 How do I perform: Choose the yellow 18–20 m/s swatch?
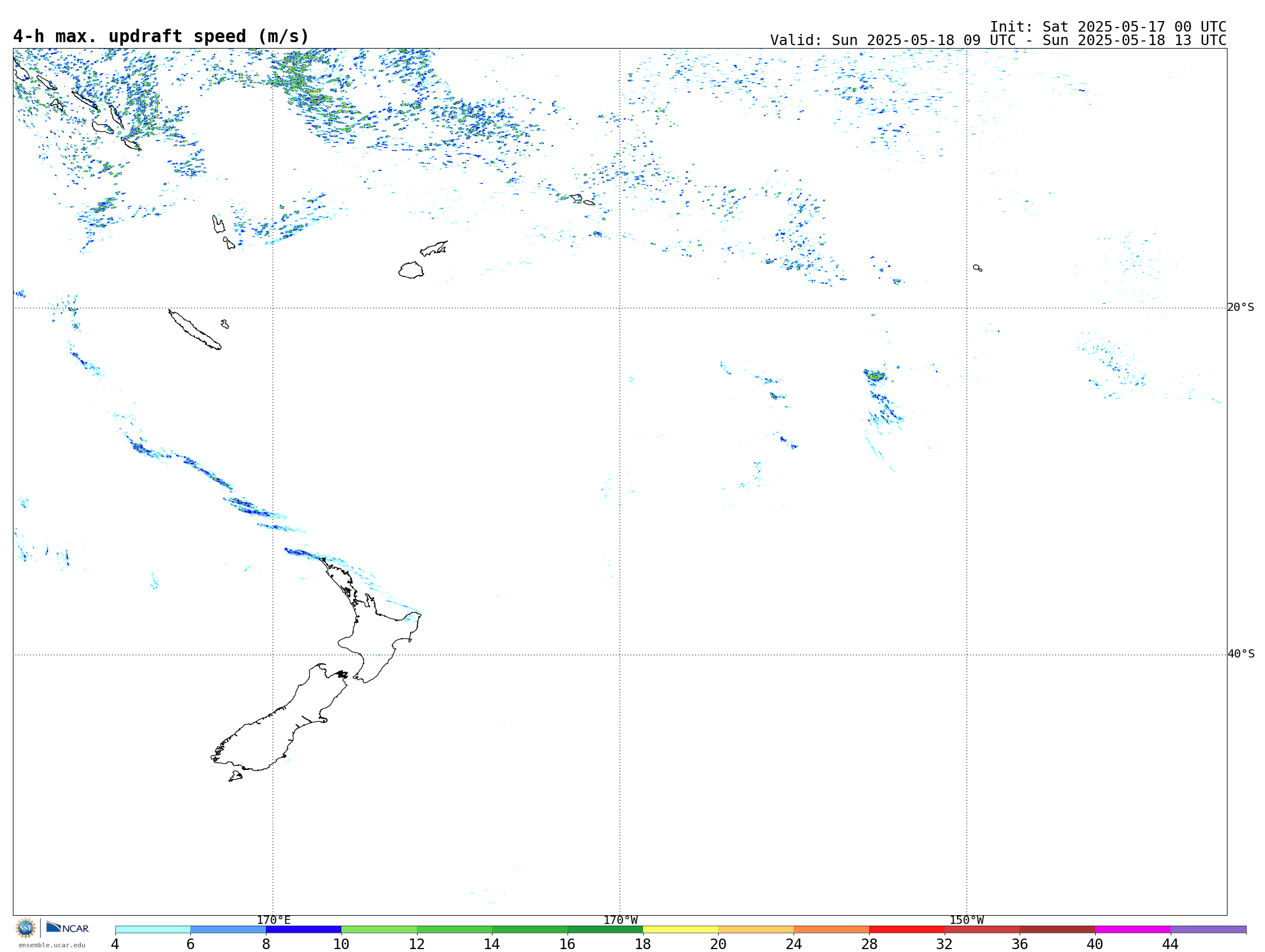tap(681, 930)
